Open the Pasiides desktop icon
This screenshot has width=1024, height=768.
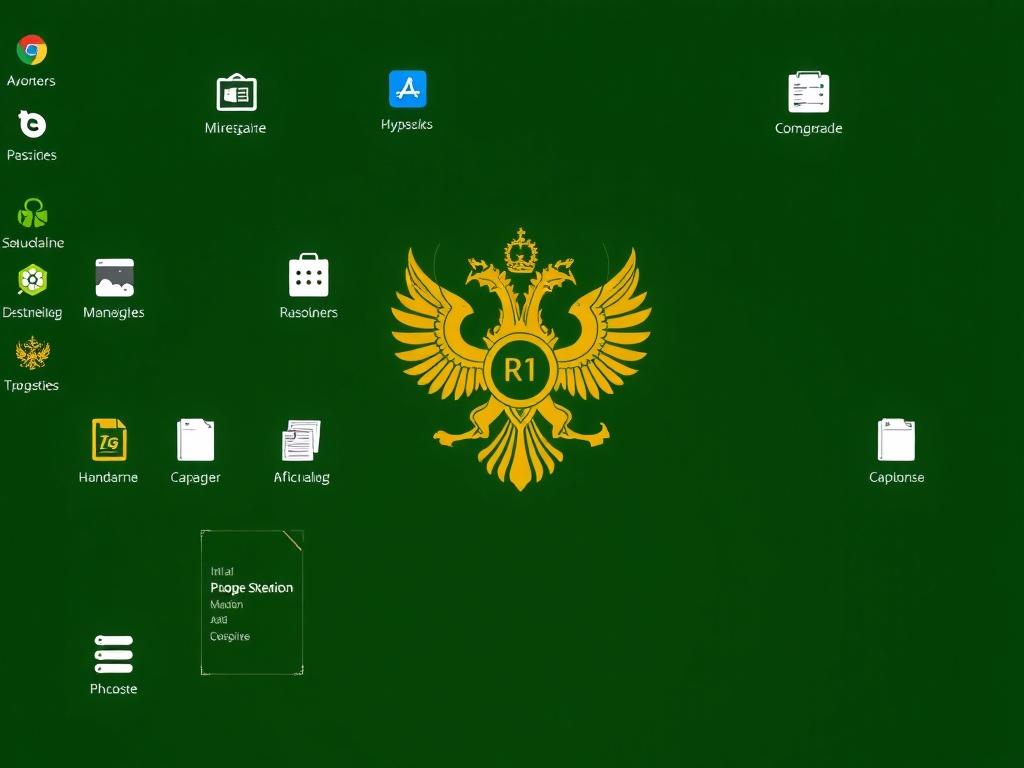pyautogui.click(x=32, y=125)
